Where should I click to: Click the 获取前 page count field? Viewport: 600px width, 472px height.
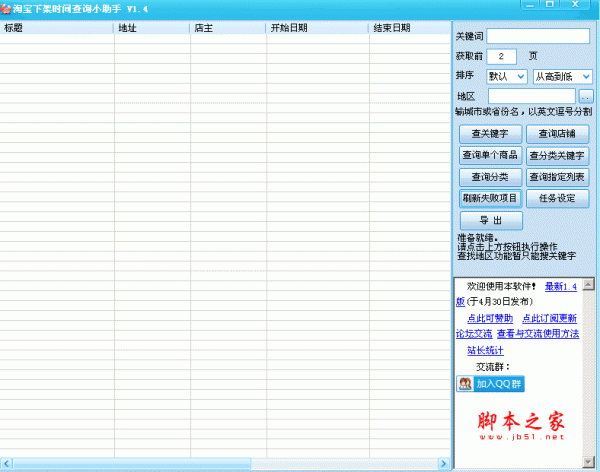501,56
